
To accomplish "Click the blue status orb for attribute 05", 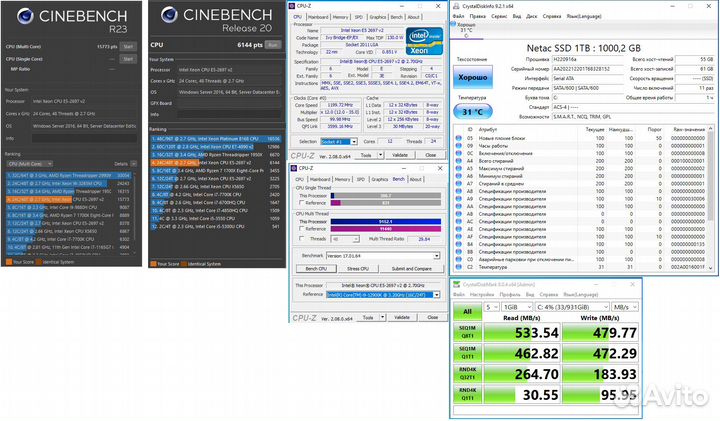I will [458, 138].
